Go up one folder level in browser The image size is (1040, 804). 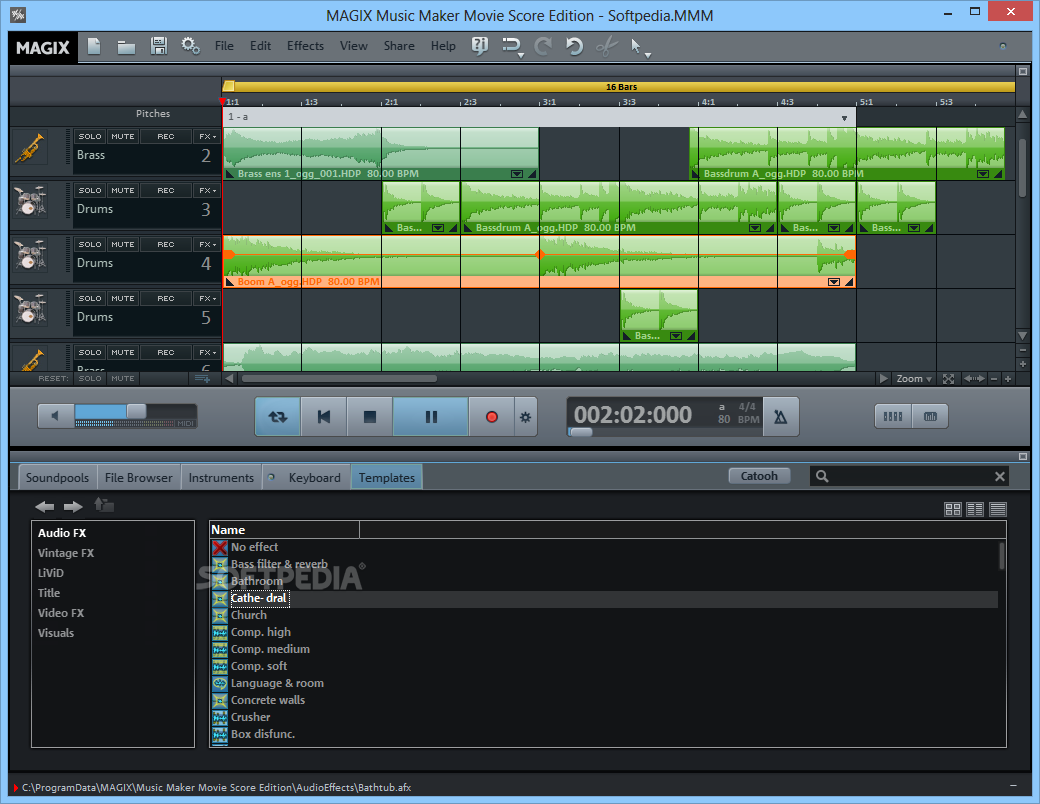tap(103, 505)
